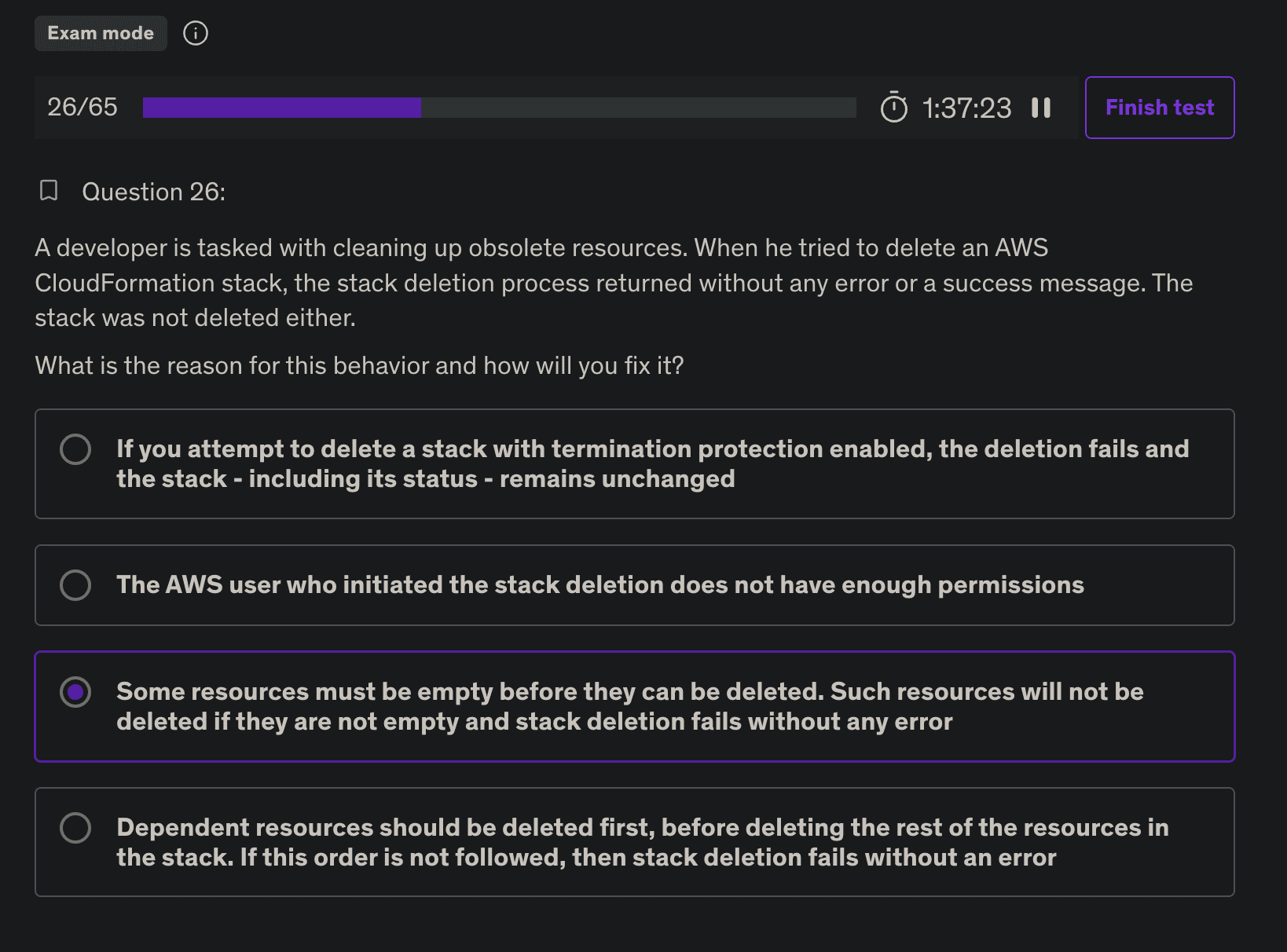
Task: Click the filled purple part of progress bar
Action: [281, 108]
